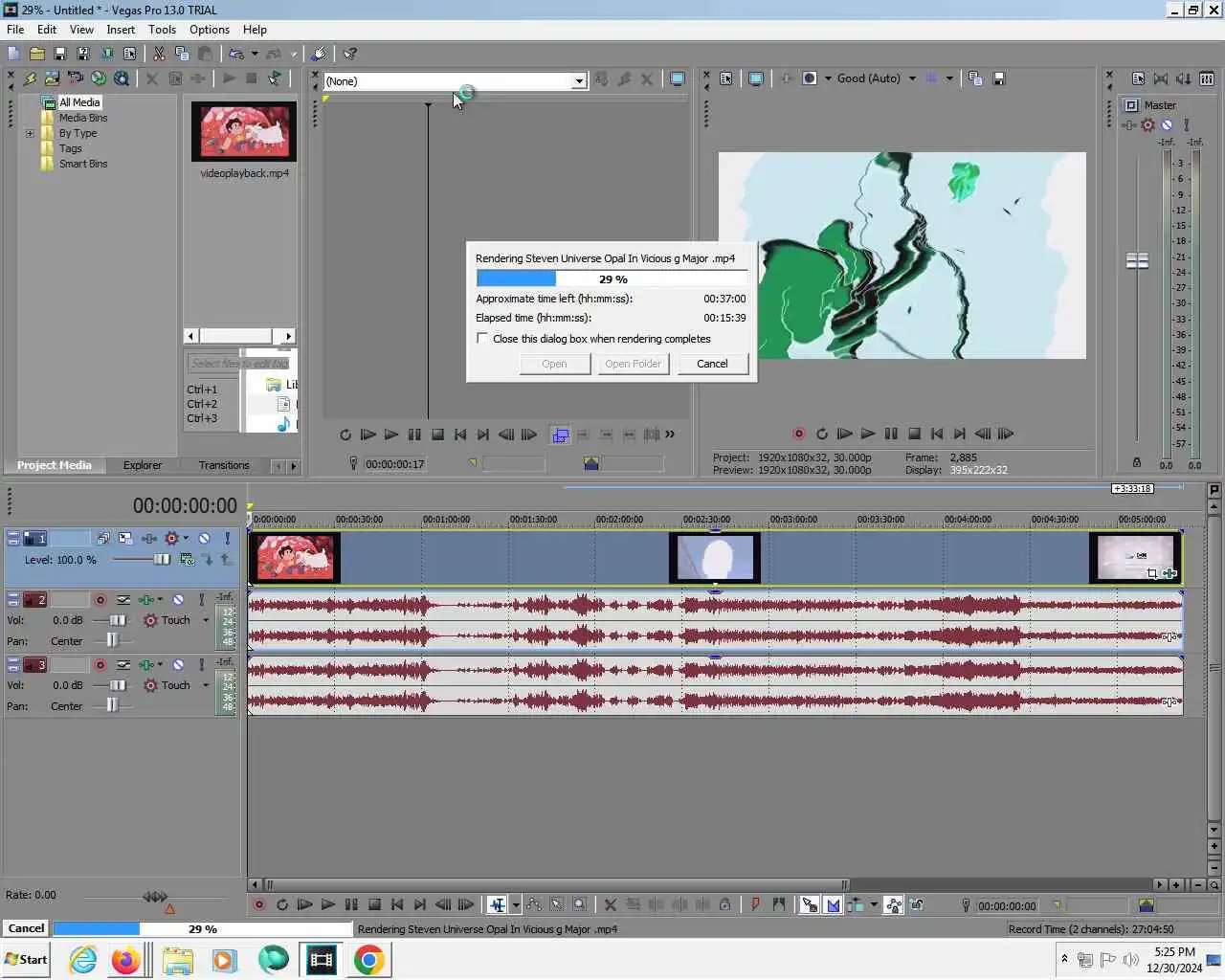Solo audio track 3
Image resolution: width=1225 pixels, height=980 pixels.
pyautogui.click(x=201, y=665)
